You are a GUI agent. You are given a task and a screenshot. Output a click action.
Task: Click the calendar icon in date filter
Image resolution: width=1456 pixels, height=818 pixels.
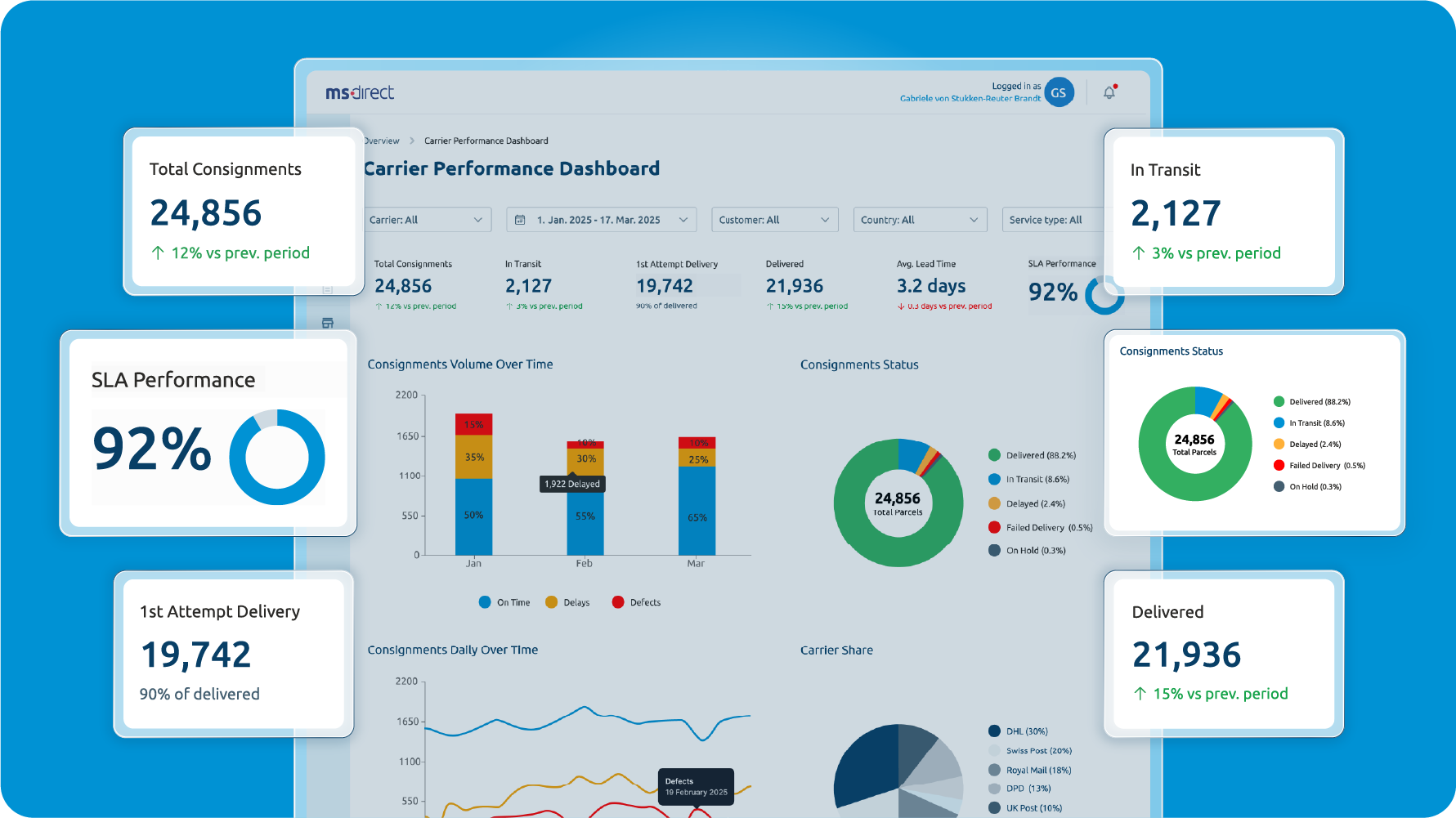tap(520, 220)
